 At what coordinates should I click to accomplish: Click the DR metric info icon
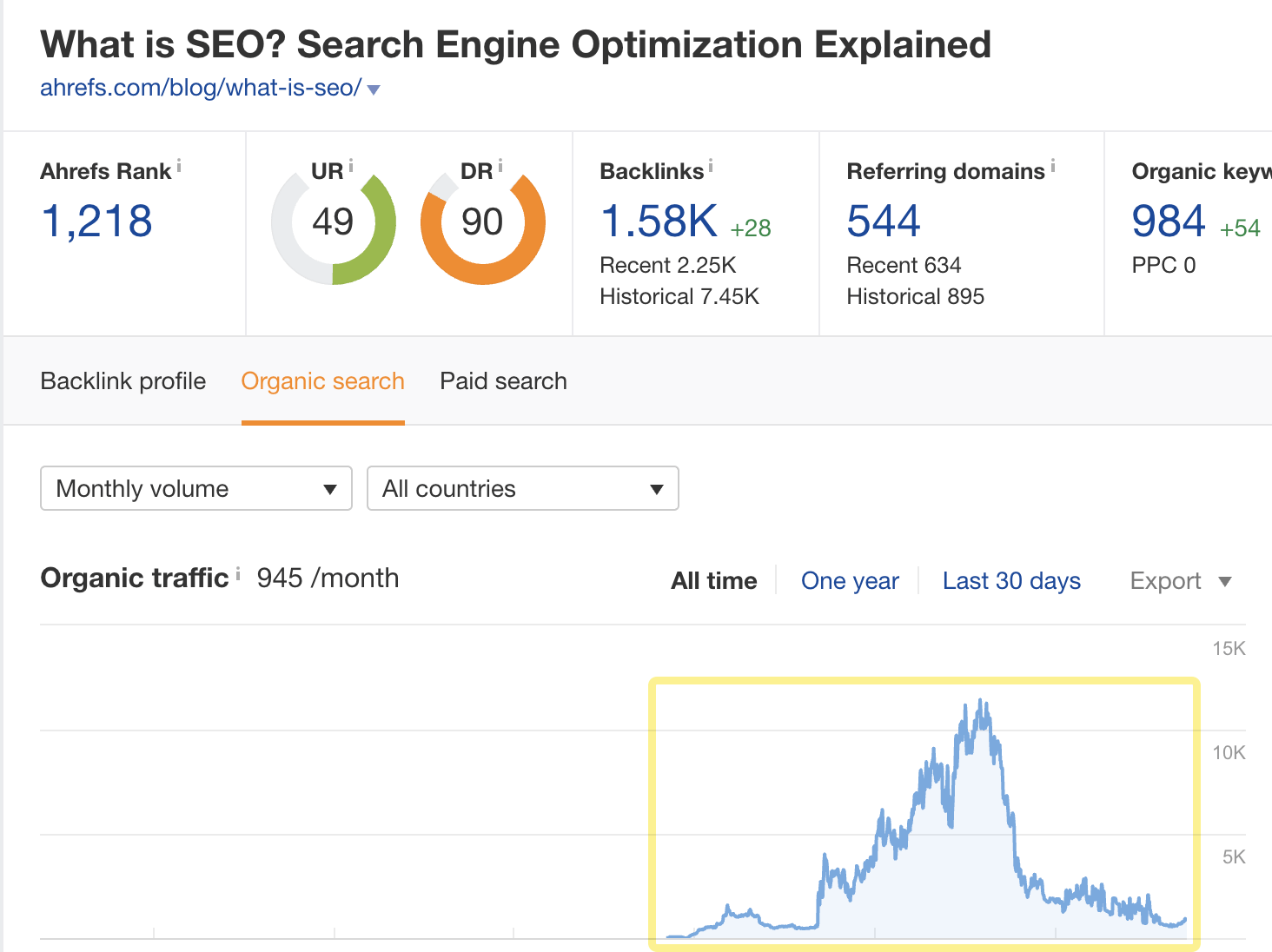(500, 163)
